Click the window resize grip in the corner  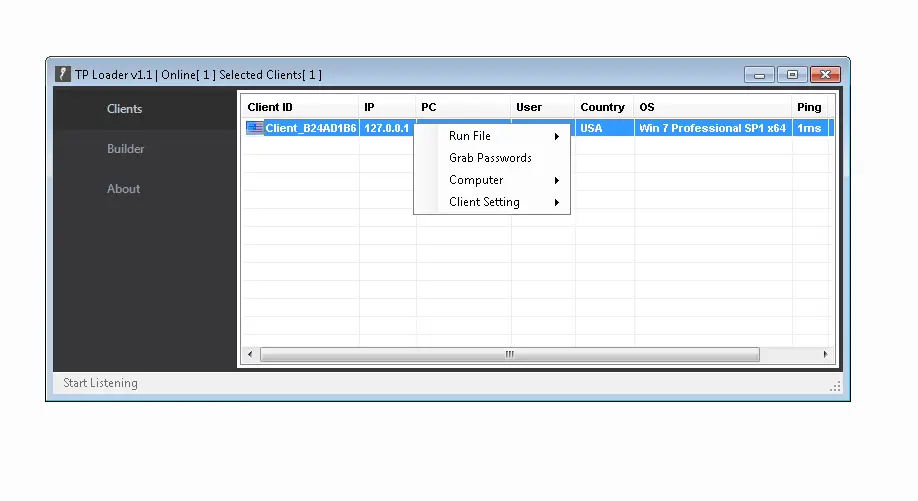(x=835, y=386)
